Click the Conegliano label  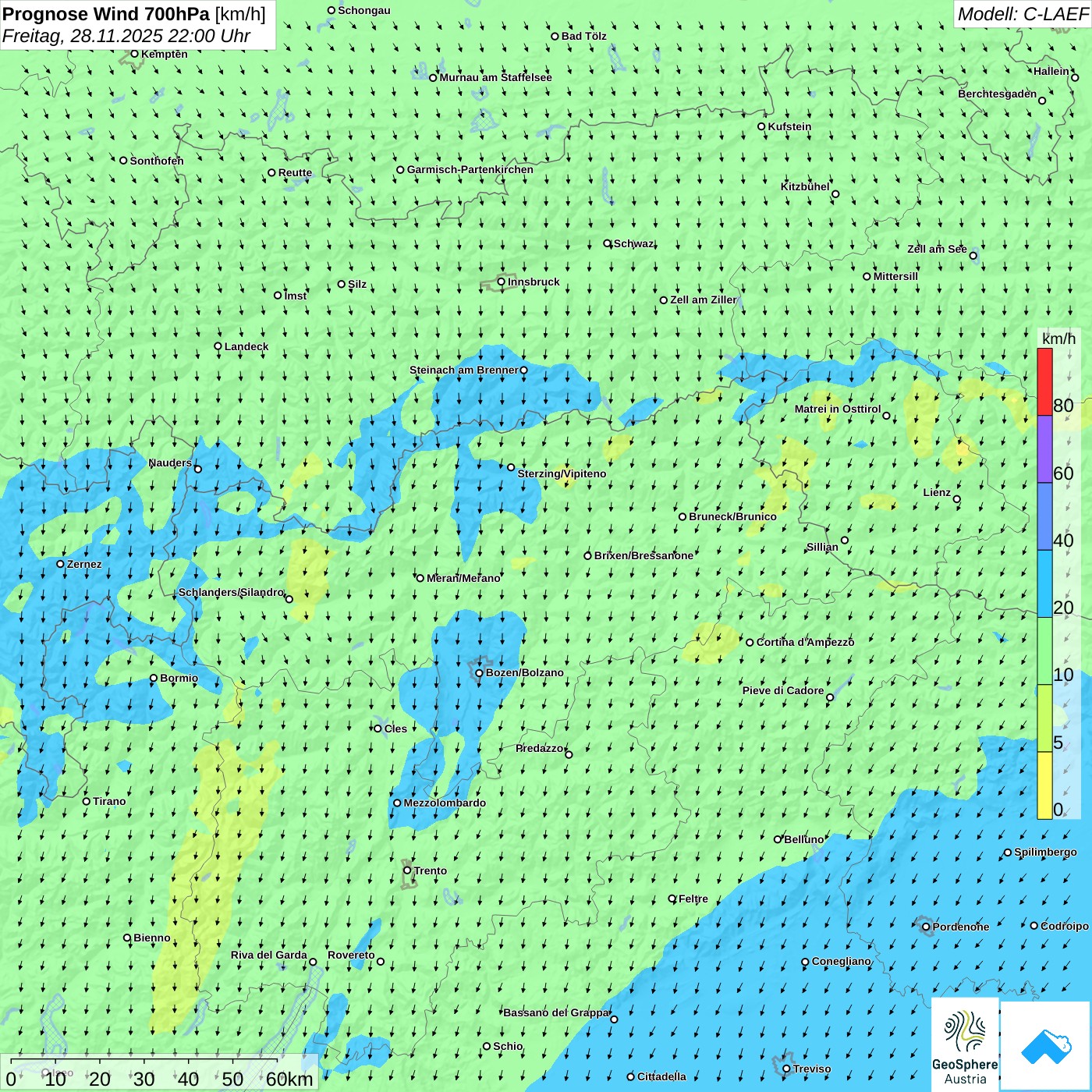pos(841,961)
